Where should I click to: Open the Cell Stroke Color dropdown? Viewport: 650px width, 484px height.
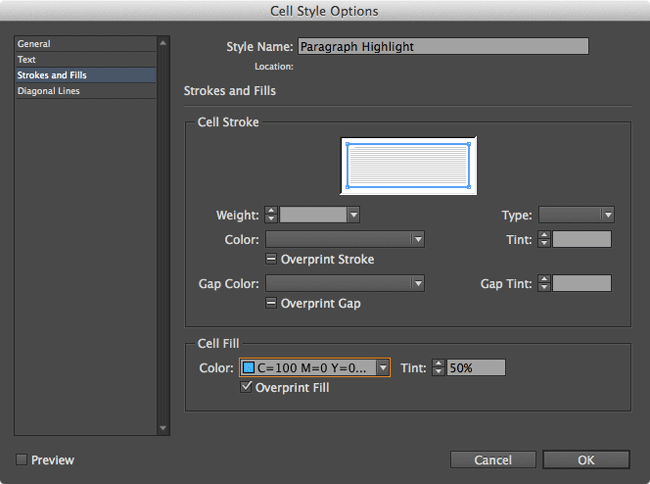(x=345, y=239)
